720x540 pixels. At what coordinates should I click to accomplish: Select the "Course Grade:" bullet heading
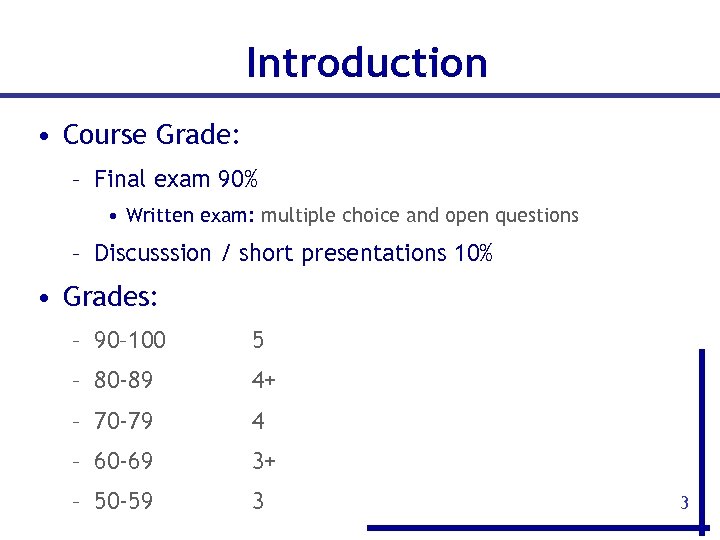(151, 135)
